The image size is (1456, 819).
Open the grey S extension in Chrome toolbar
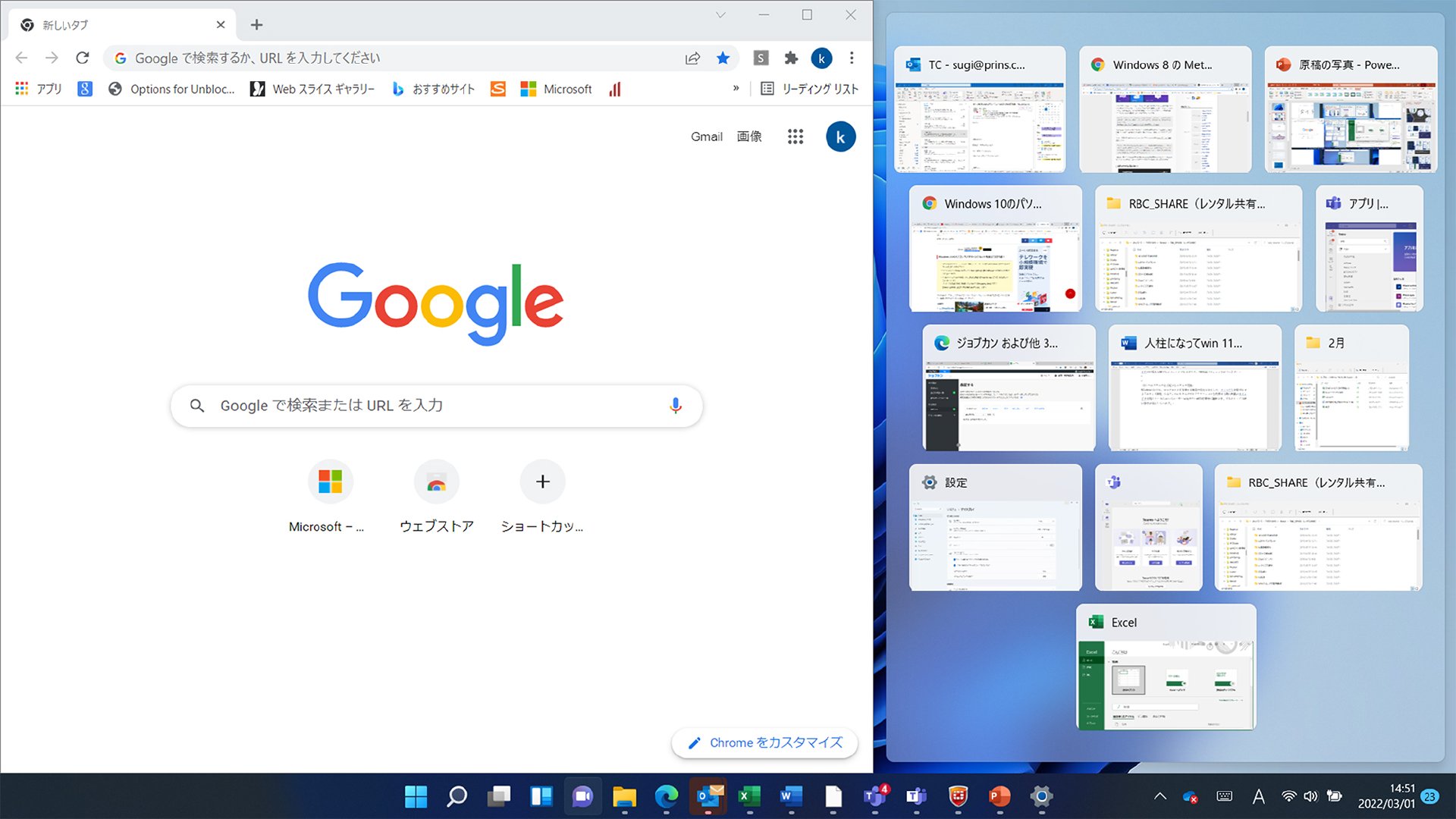(x=761, y=58)
